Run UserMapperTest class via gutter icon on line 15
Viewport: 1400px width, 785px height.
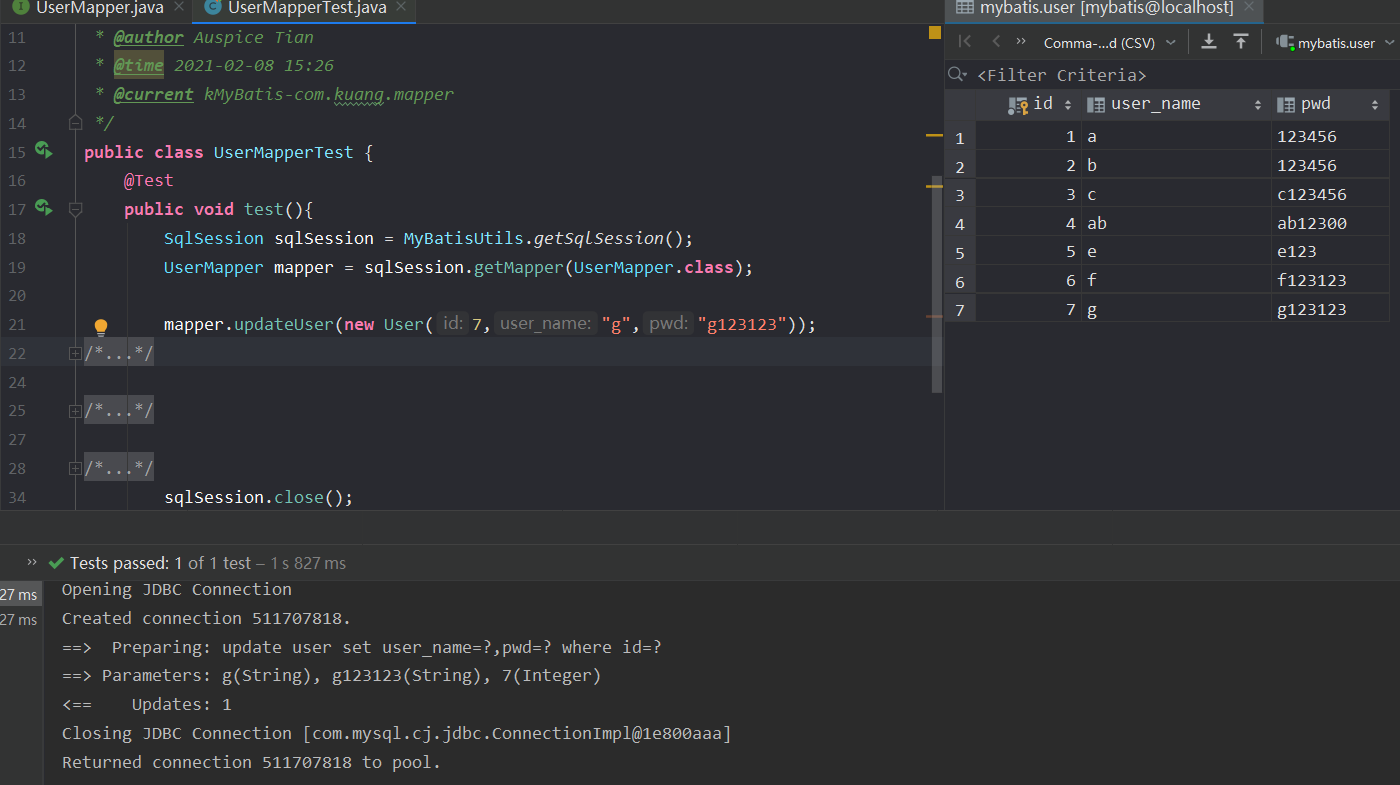(42, 151)
